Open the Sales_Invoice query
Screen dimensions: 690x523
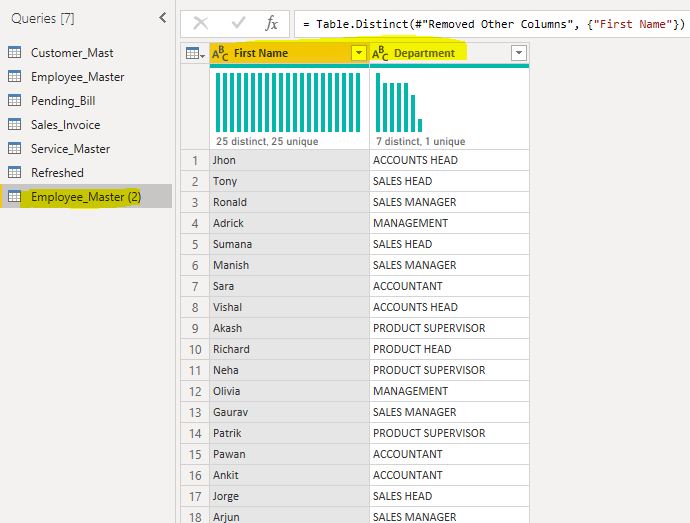tap(86, 125)
